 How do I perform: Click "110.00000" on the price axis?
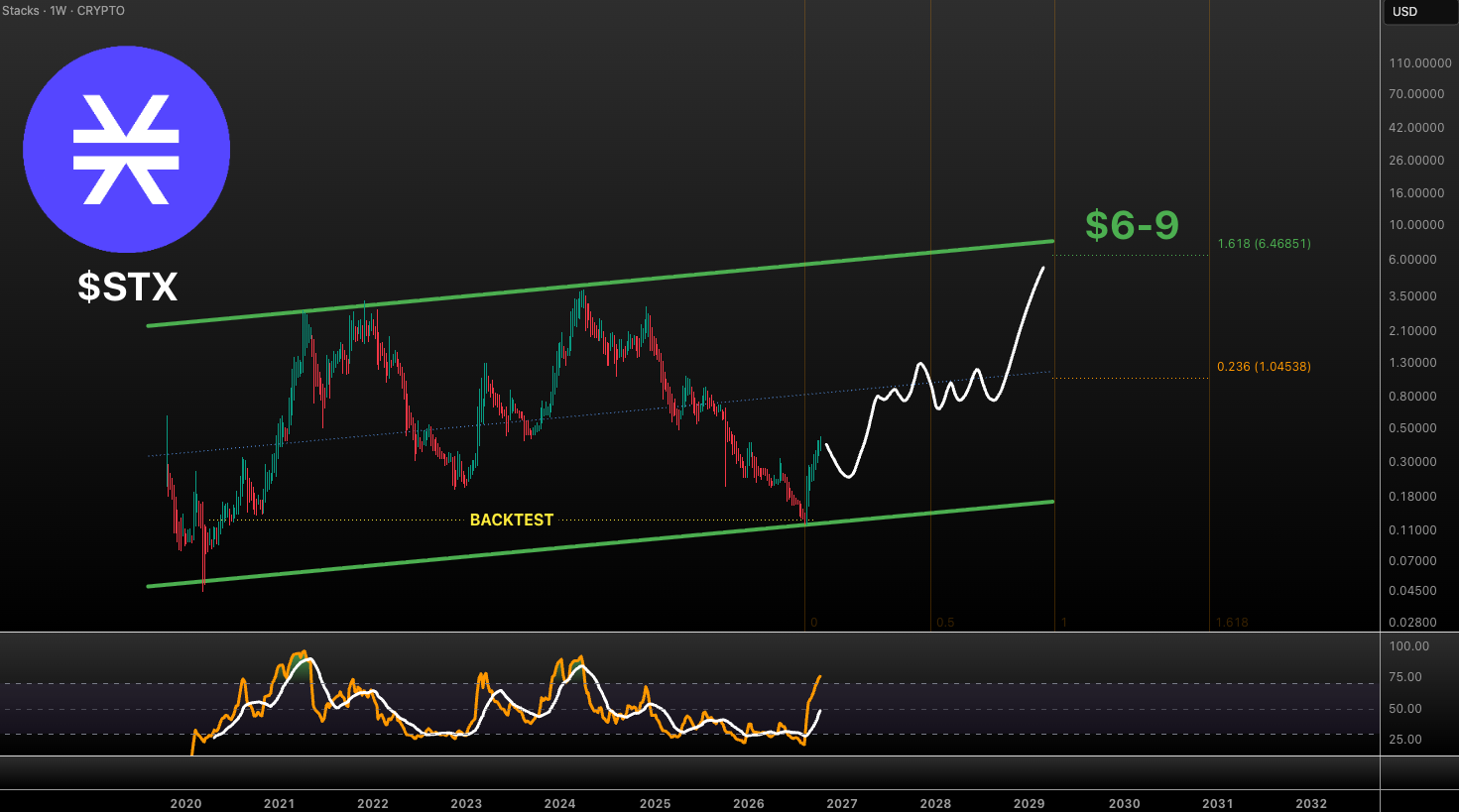pos(1420,63)
